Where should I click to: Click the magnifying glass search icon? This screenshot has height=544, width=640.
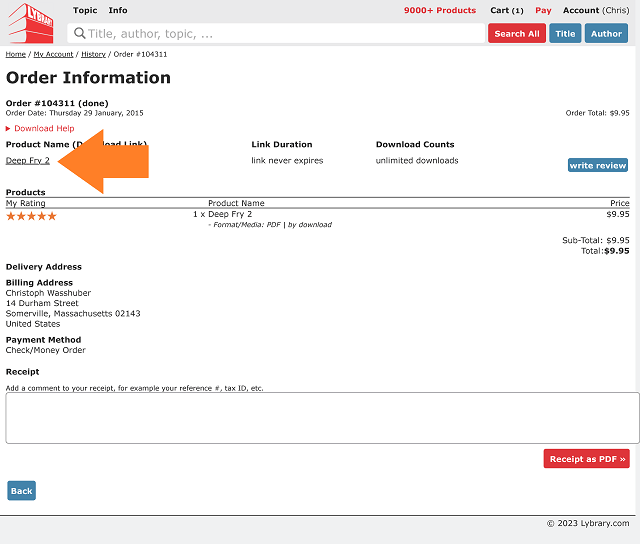pyautogui.click(x=80, y=34)
